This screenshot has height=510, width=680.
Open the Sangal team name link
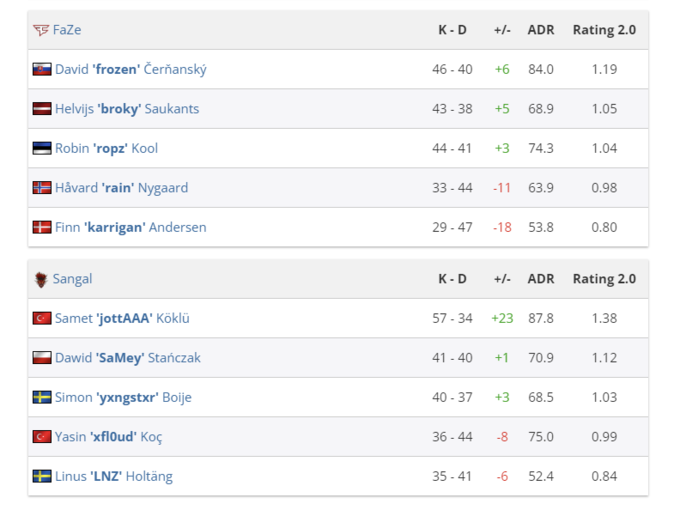pos(72,279)
